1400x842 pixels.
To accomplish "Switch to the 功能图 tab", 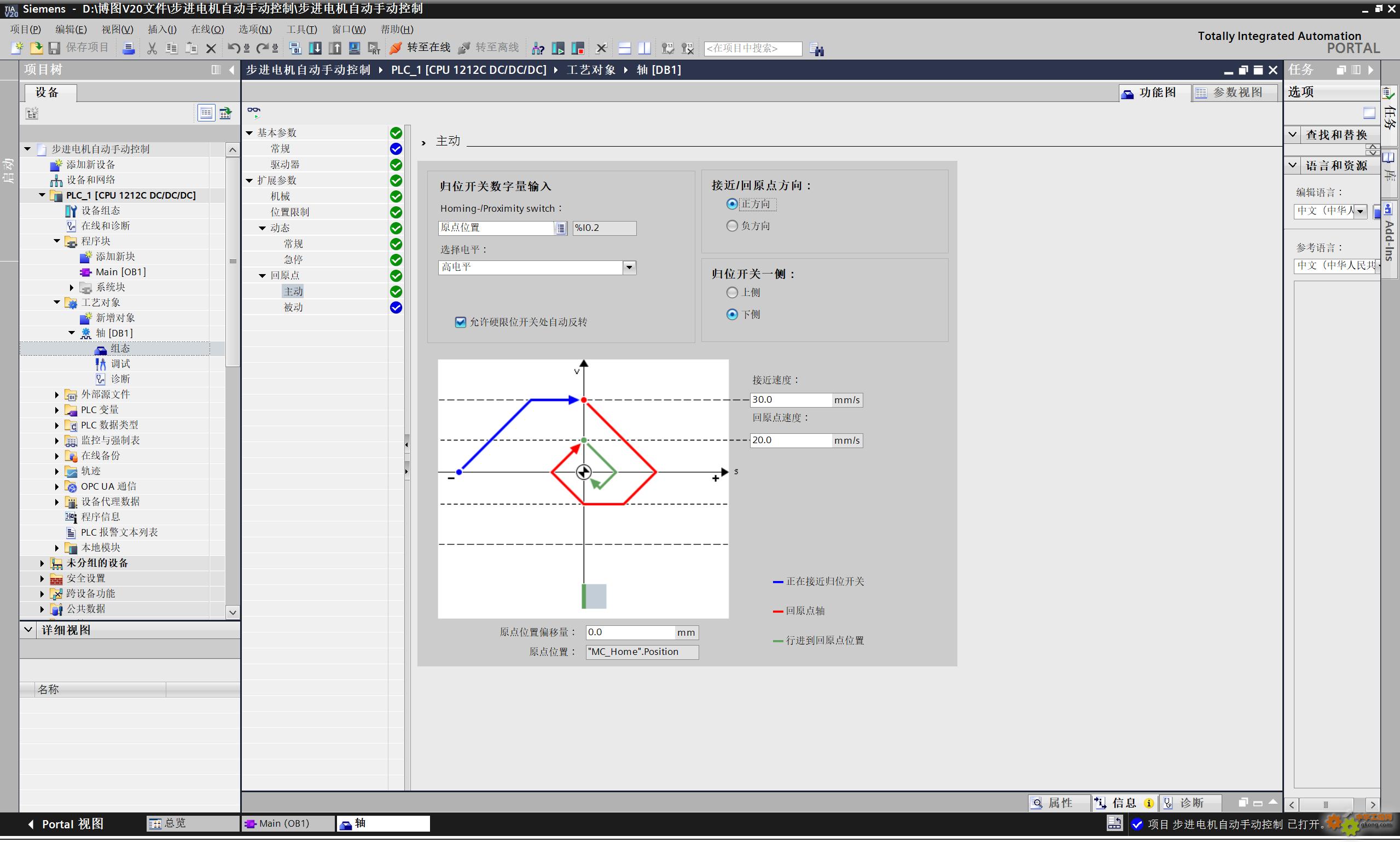I will click(x=1154, y=92).
